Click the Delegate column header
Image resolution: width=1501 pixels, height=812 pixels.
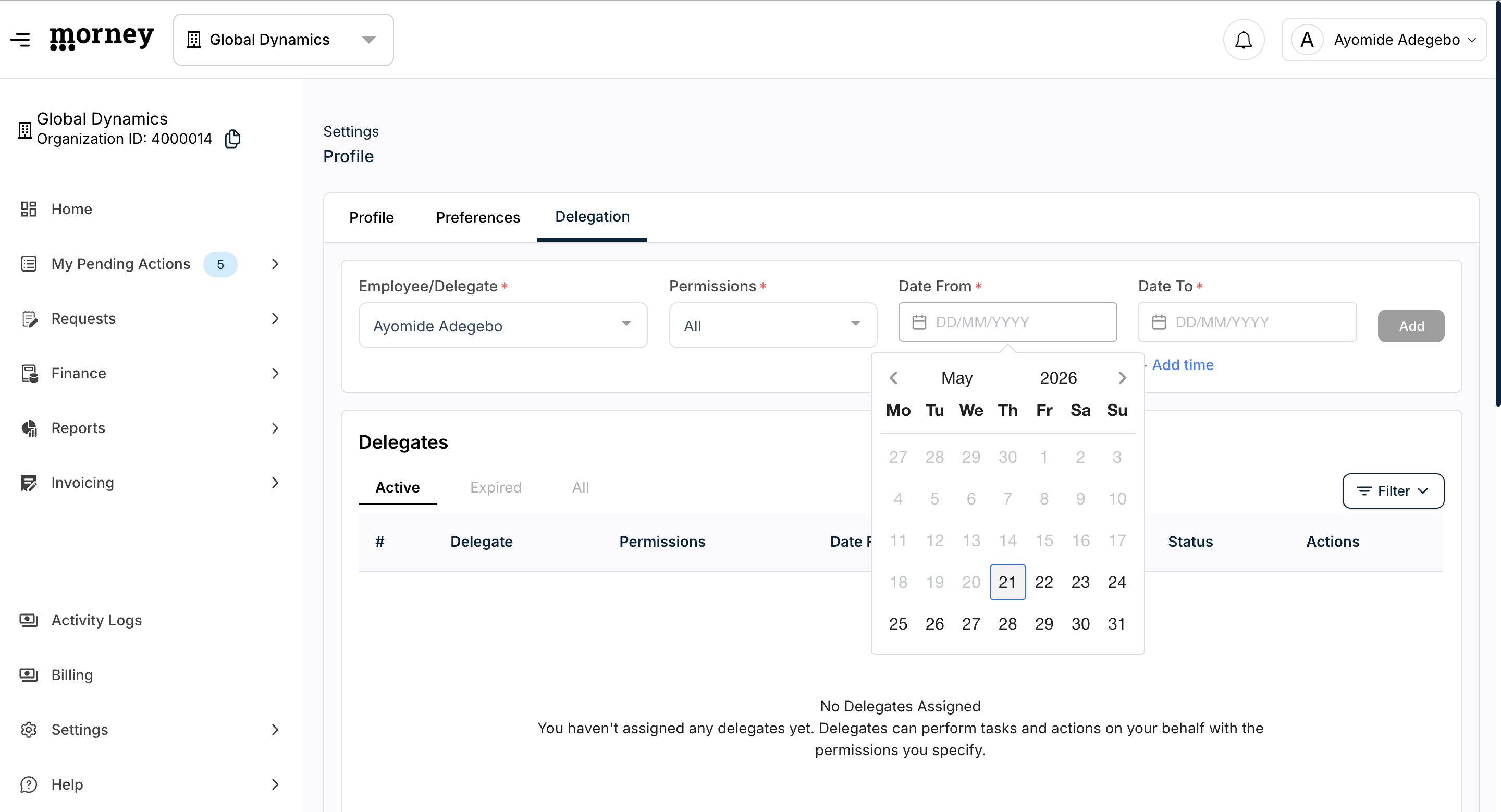point(481,542)
